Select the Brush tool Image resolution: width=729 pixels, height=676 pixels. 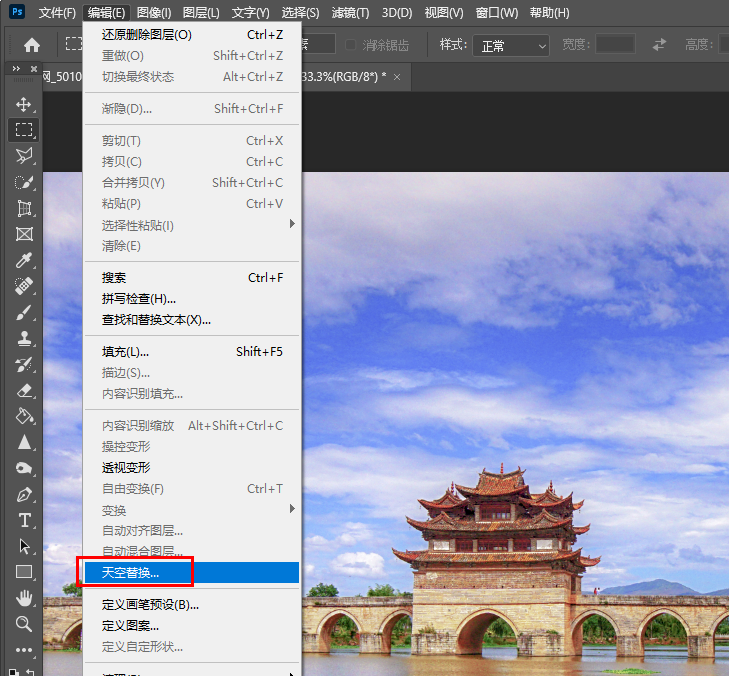click(x=24, y=313)
